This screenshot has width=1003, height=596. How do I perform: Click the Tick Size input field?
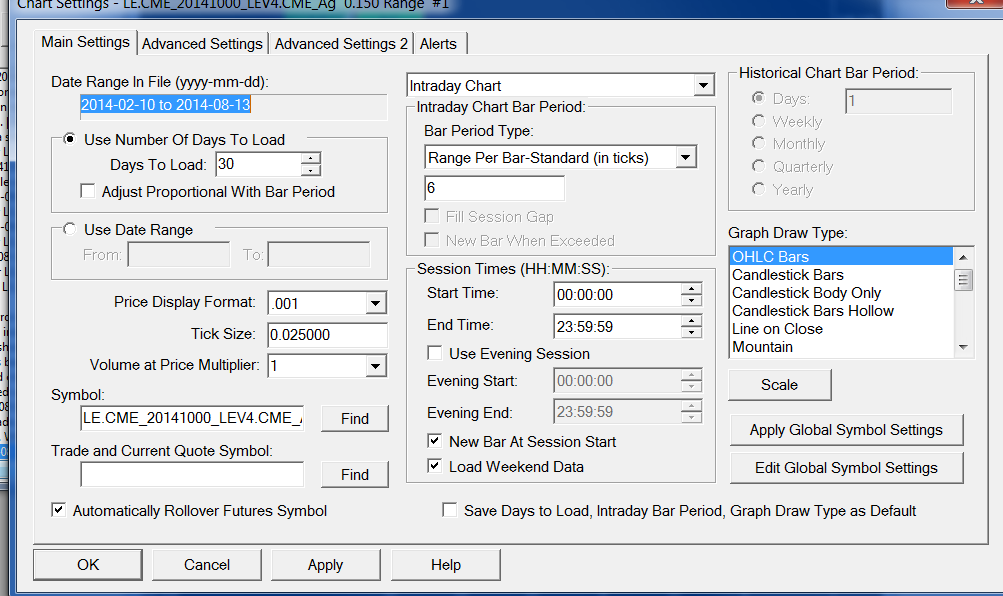[327, 335]
